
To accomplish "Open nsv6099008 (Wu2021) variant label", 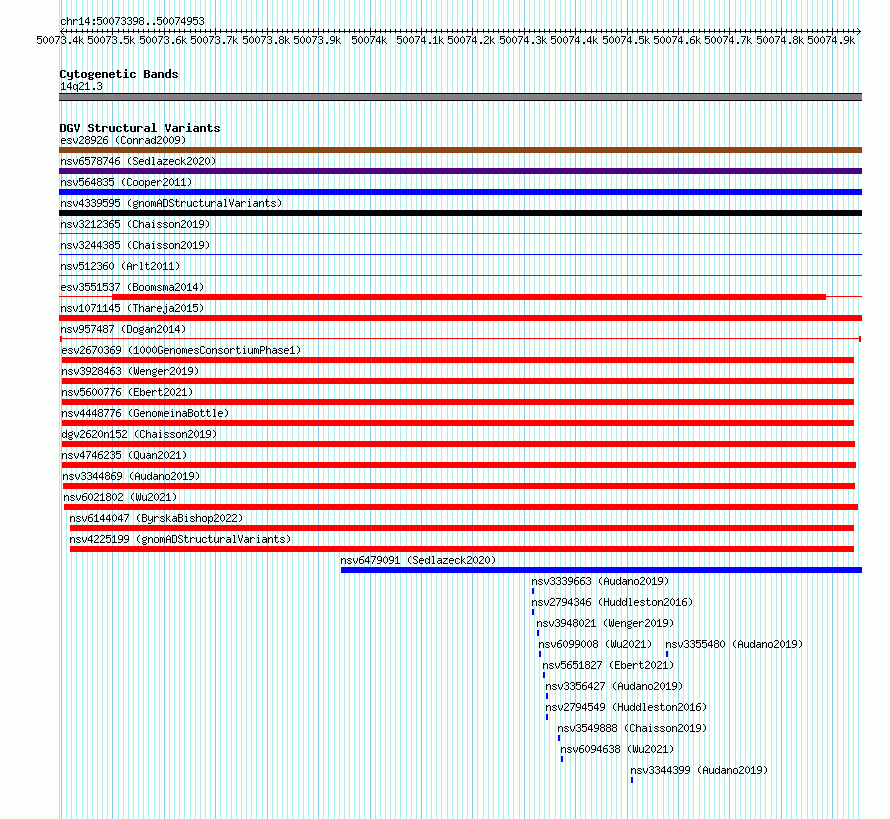I will [595, 644].
